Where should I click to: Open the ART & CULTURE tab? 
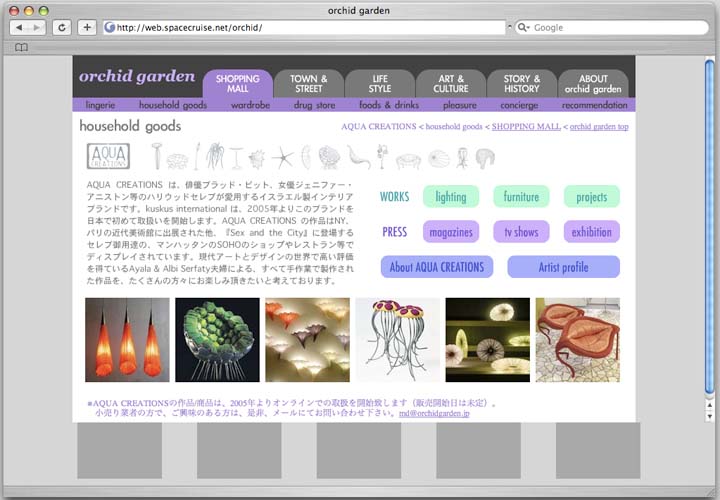tap(450, 83)
